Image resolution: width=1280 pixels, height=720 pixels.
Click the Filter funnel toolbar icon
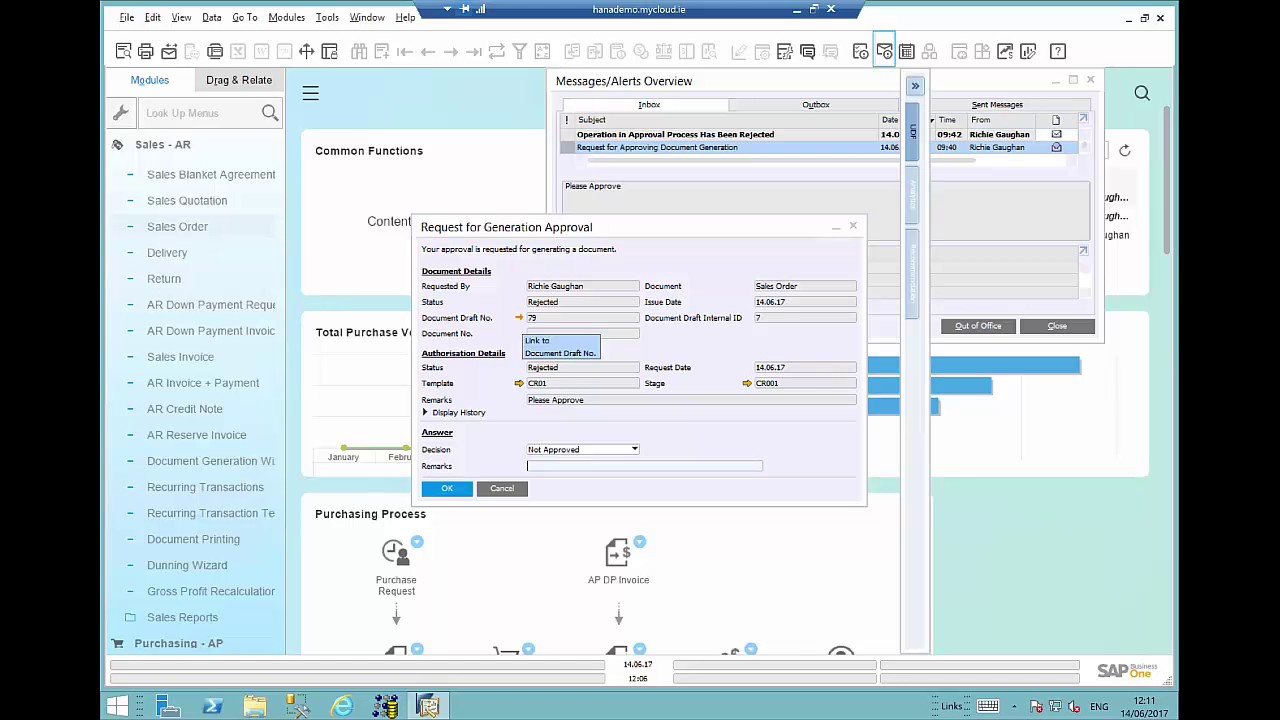[520, 51]
